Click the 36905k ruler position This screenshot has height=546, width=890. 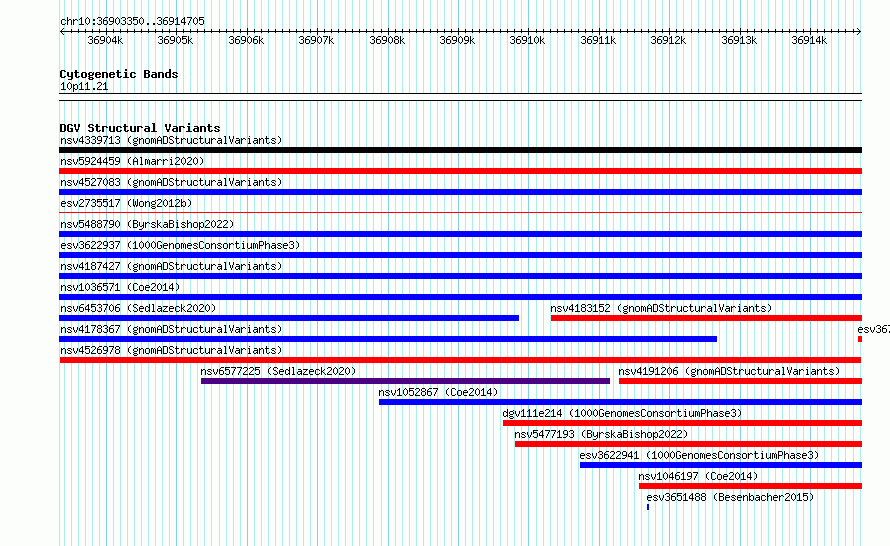pyautogui.click(x=175, y=40)
